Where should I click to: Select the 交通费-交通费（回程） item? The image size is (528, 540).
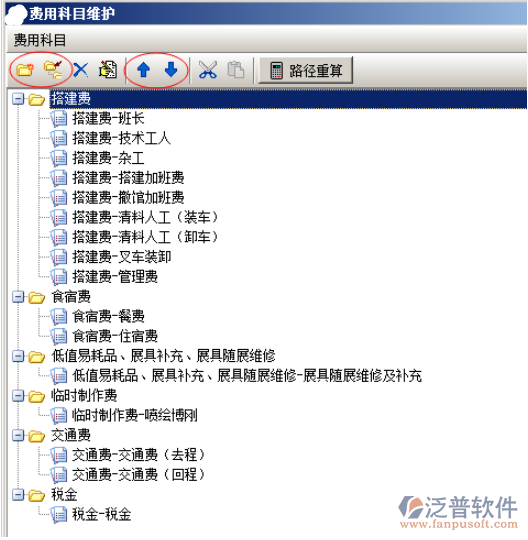(x=139, y=475)
